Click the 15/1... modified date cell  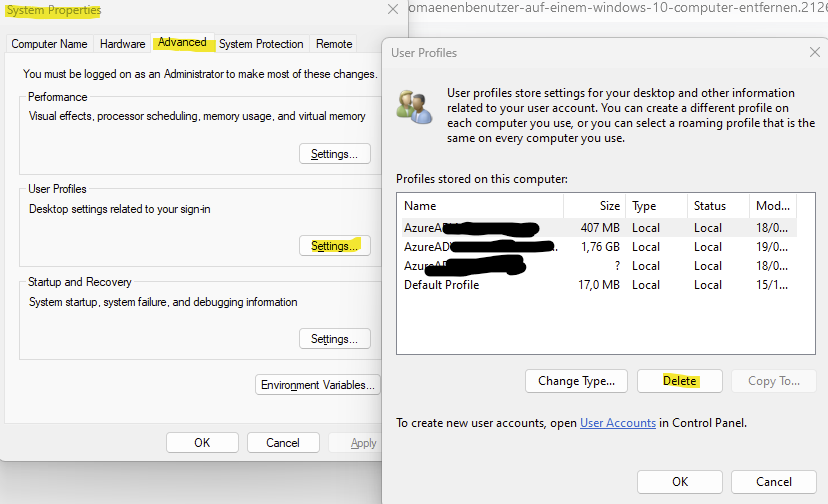[x=772, y=285]
